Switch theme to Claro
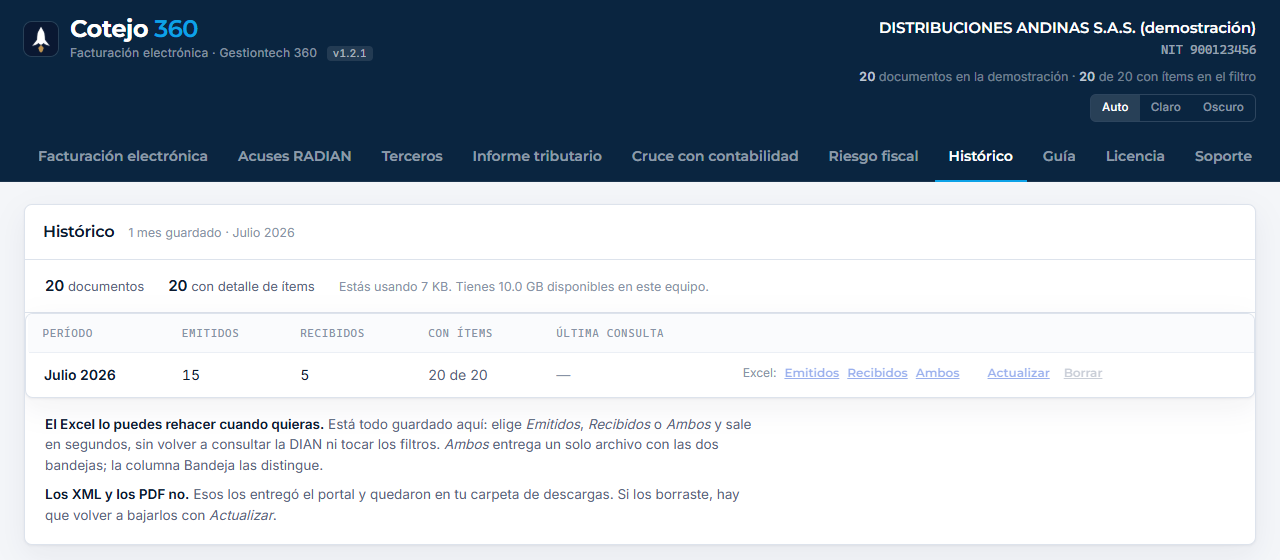Viewport: 1280px width, 560px height. (x=1165, y=107)
